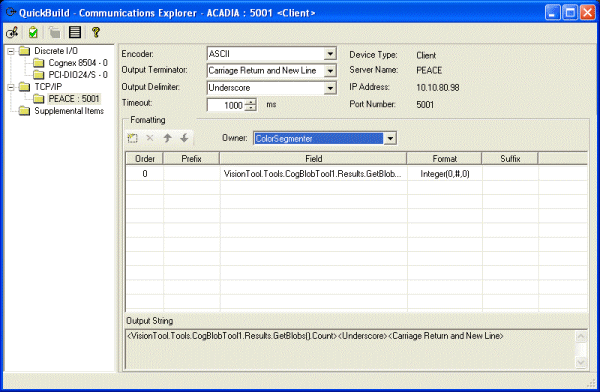Collapse the Discrete I/O tree node
Viewport: 600px width, 392px height.
pos(11,51)
